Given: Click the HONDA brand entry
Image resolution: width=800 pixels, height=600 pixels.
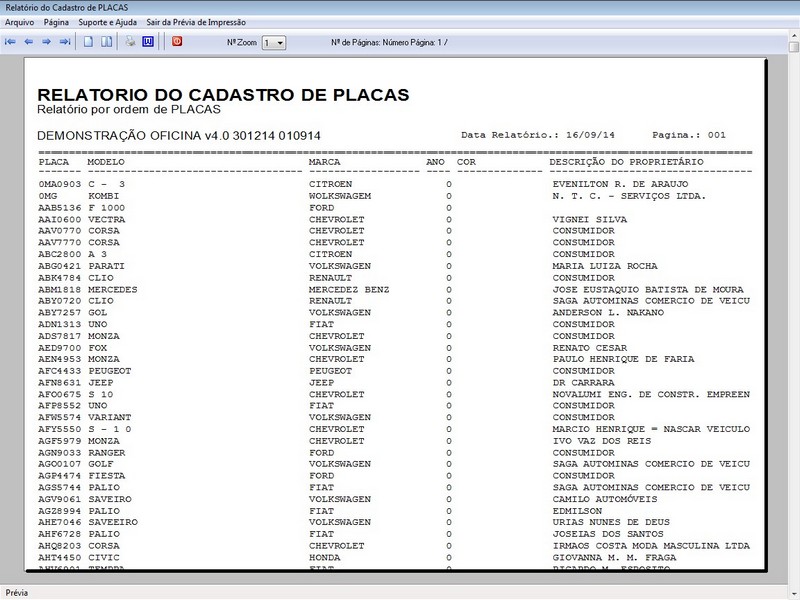Looking at the screenshot, I should pyautogui.click(x=324, y=558).
